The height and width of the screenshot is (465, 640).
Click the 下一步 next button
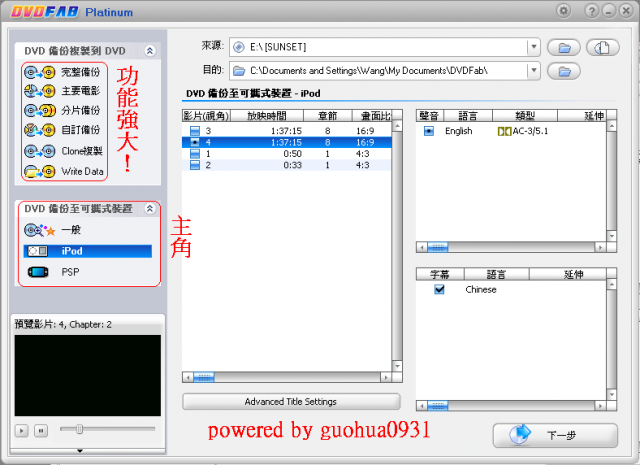point(555,435)
